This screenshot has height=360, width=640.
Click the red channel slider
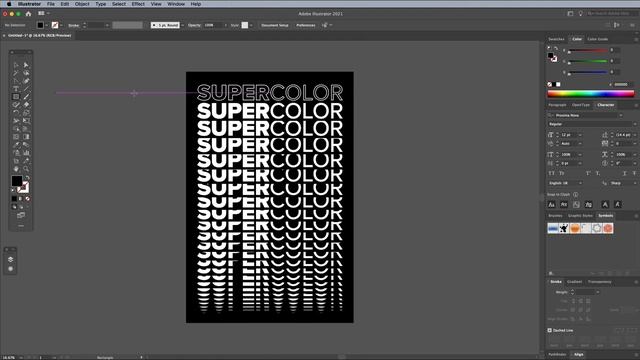(x=588, y=50)
